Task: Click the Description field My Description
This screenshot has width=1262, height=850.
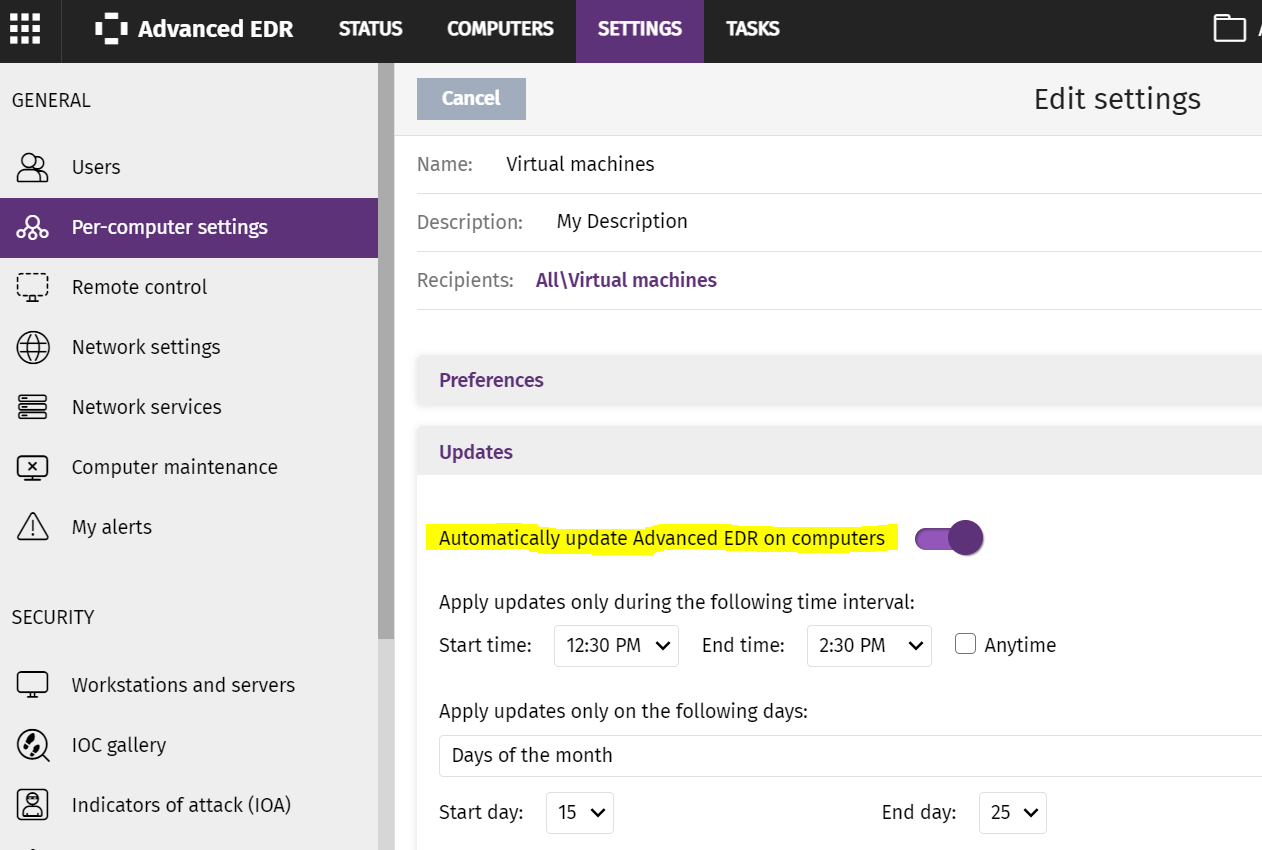Action: point(622,222)
